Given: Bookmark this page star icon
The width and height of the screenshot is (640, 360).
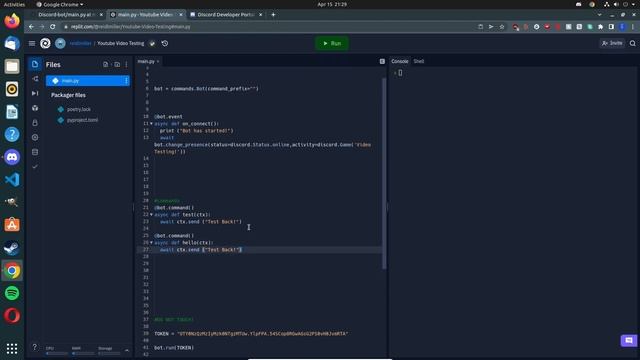Looking at the screenshot, I should tap(502, 27).
